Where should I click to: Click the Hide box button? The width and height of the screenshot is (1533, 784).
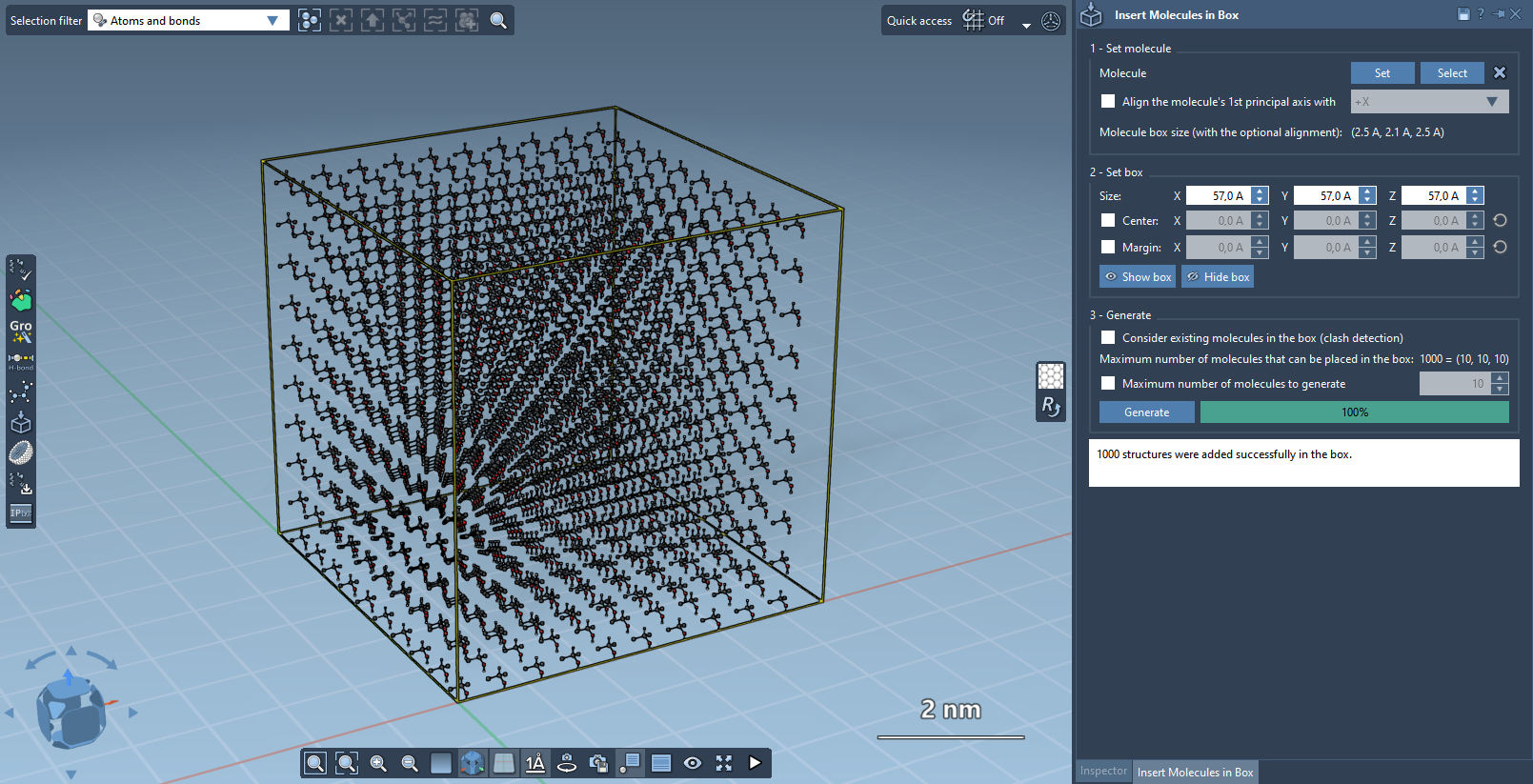1218,276
